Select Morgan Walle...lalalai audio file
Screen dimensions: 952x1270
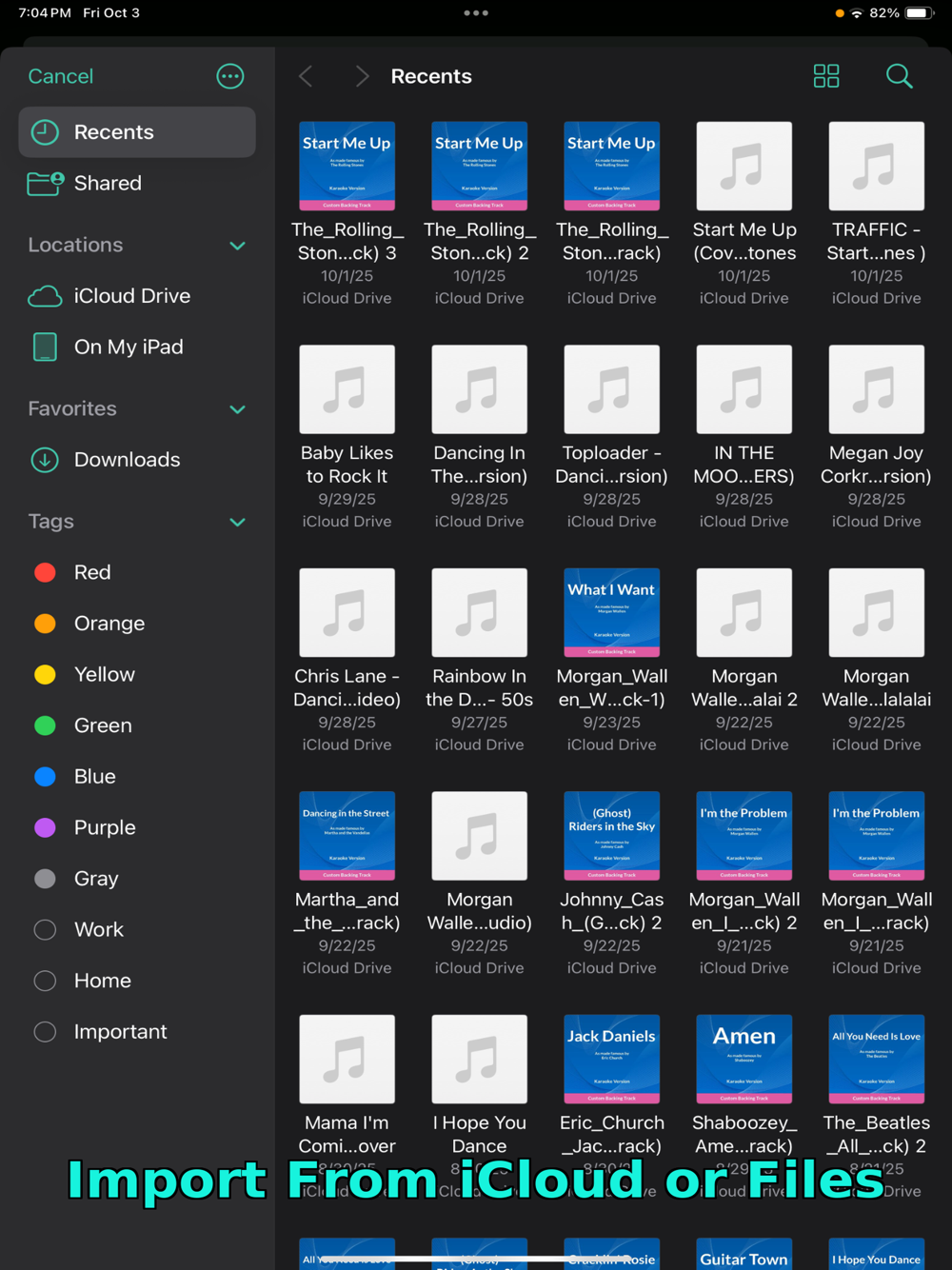click(x=876, y=661)
